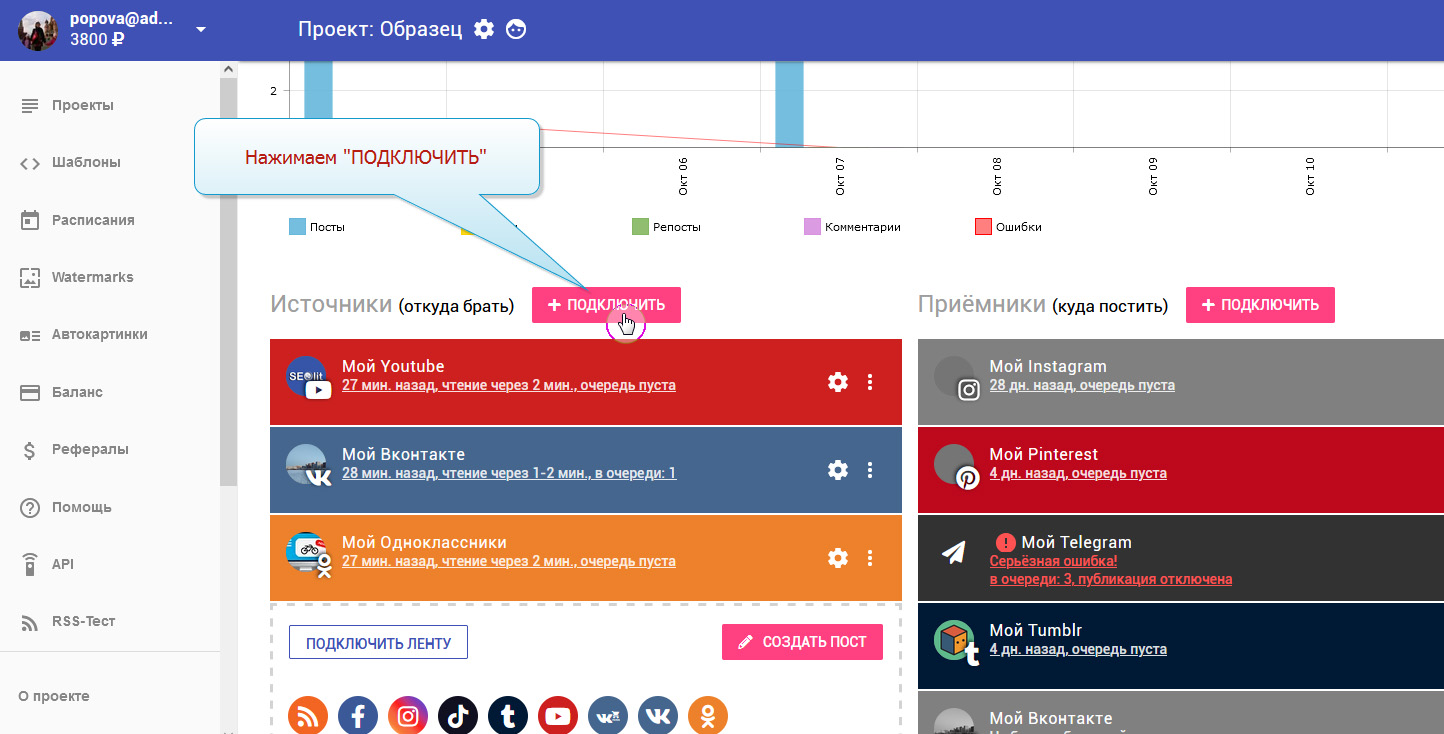Click the RSS feed source icon

(308, 716)
